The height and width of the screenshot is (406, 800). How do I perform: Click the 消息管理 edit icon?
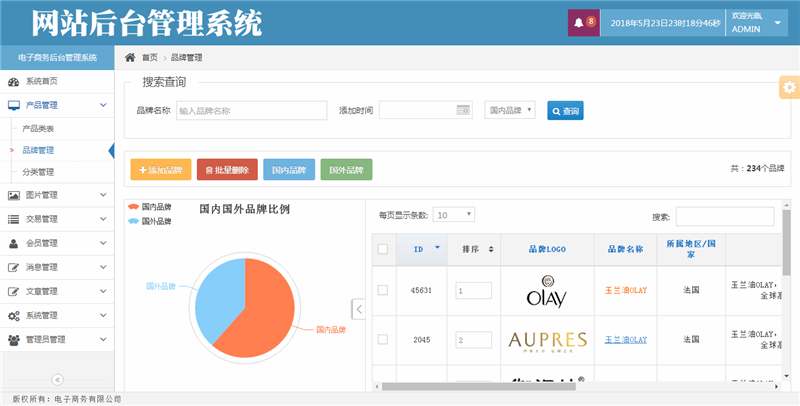coord(14,267)
